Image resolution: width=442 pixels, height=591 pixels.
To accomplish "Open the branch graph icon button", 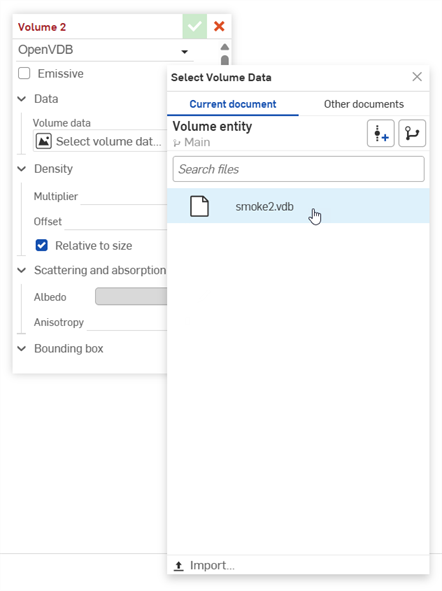I will [x=412, y=133].
